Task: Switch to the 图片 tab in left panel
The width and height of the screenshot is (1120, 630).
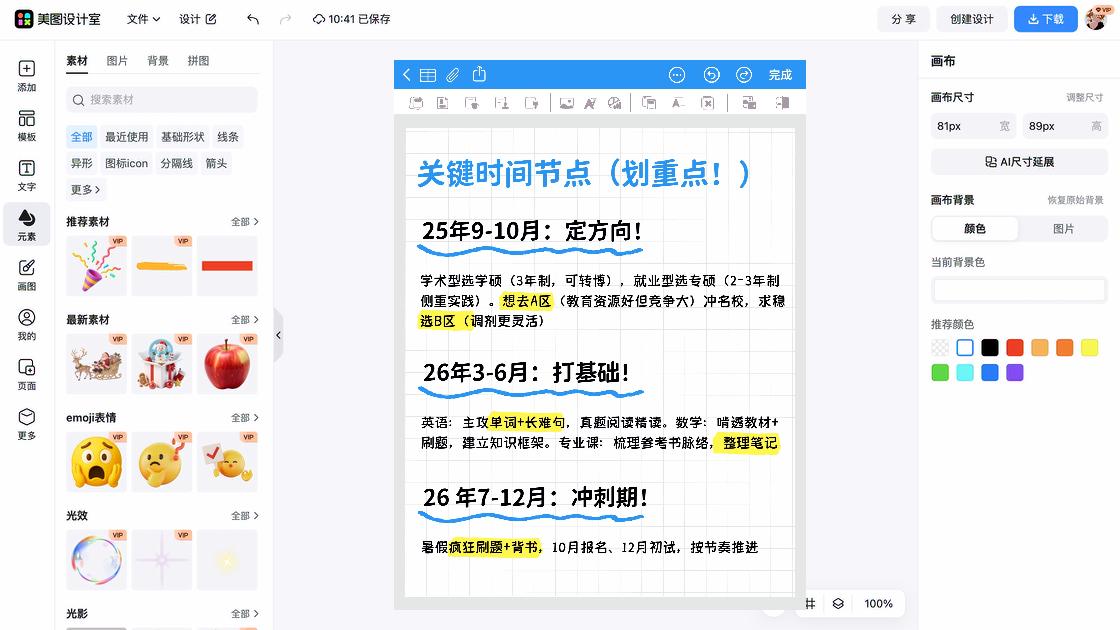Action: (x=117, y=61)
